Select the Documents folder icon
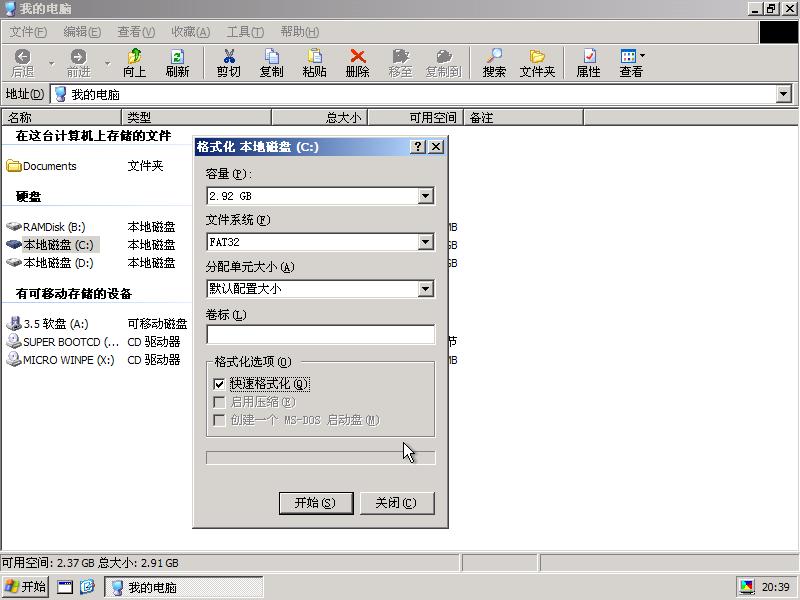Viewport: 800px width, 600px height. pos(14,166)
